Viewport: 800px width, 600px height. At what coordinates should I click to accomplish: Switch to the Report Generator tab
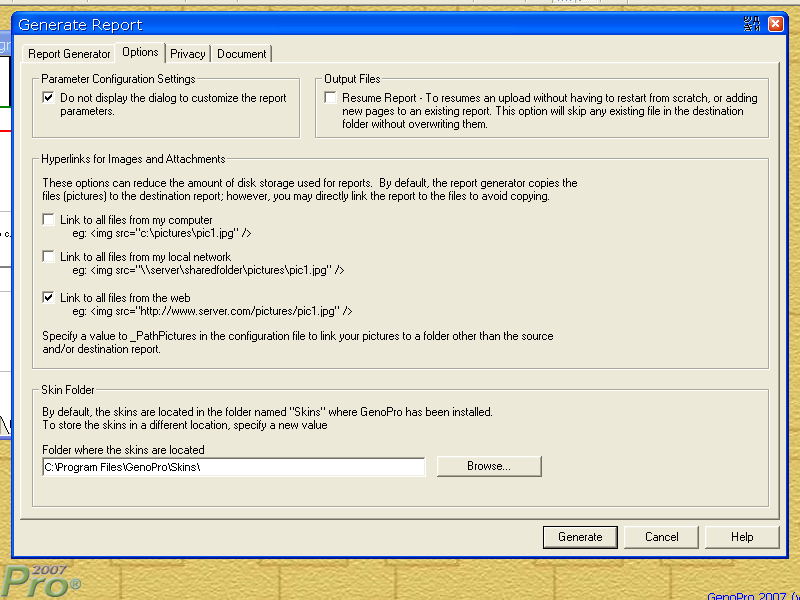pyautogui.click(x=69, y=54)
